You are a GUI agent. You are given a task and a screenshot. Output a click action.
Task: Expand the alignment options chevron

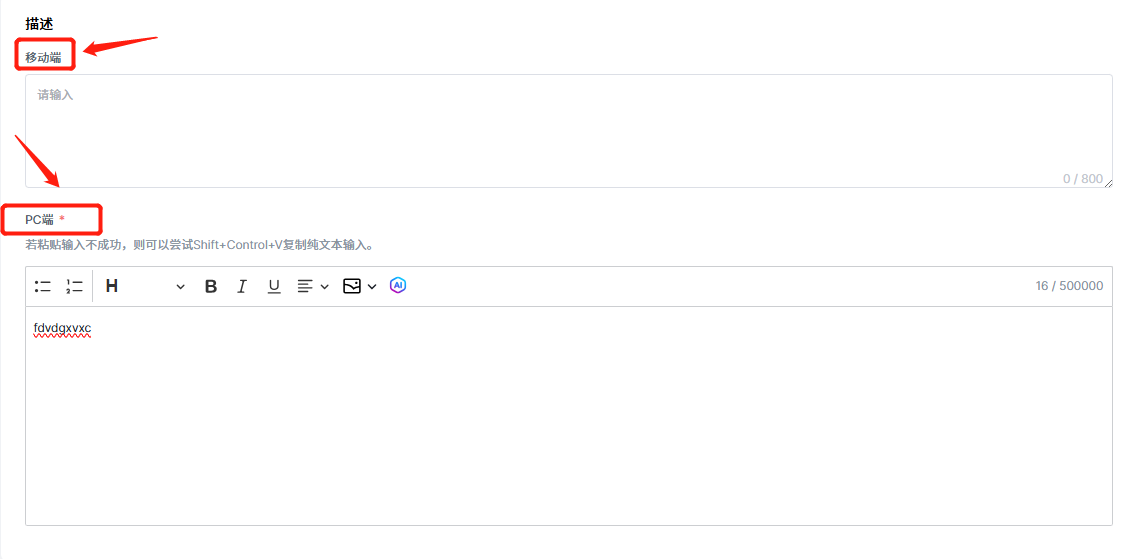pos(325,287)
